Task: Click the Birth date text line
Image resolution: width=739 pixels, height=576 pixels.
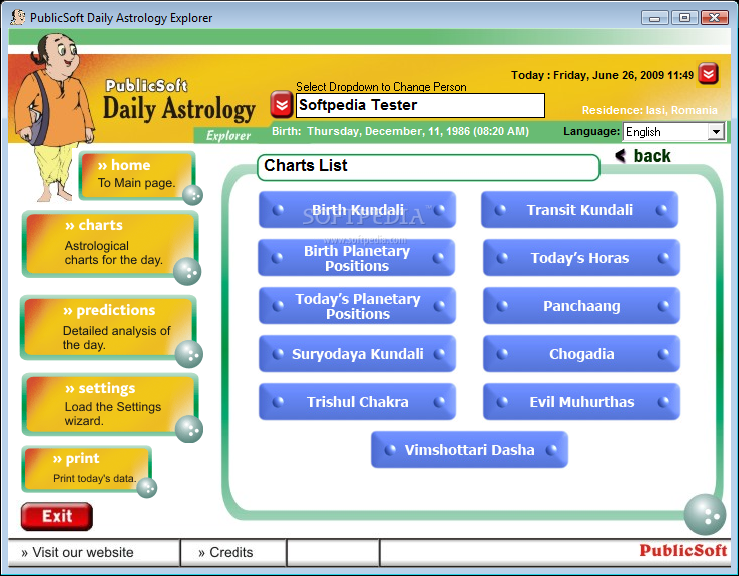Action: point(401,131)
